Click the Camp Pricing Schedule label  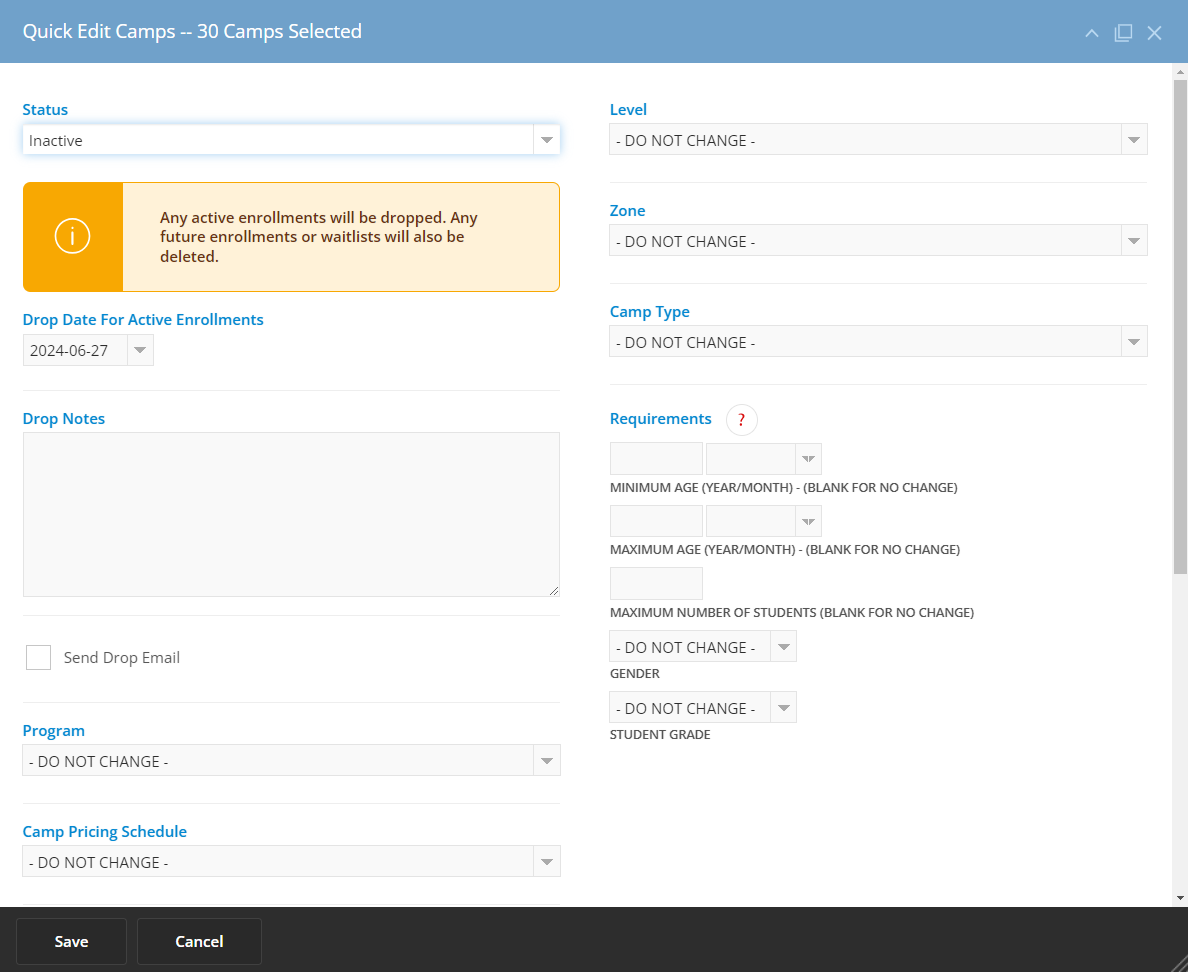click(x=105, y=831)
